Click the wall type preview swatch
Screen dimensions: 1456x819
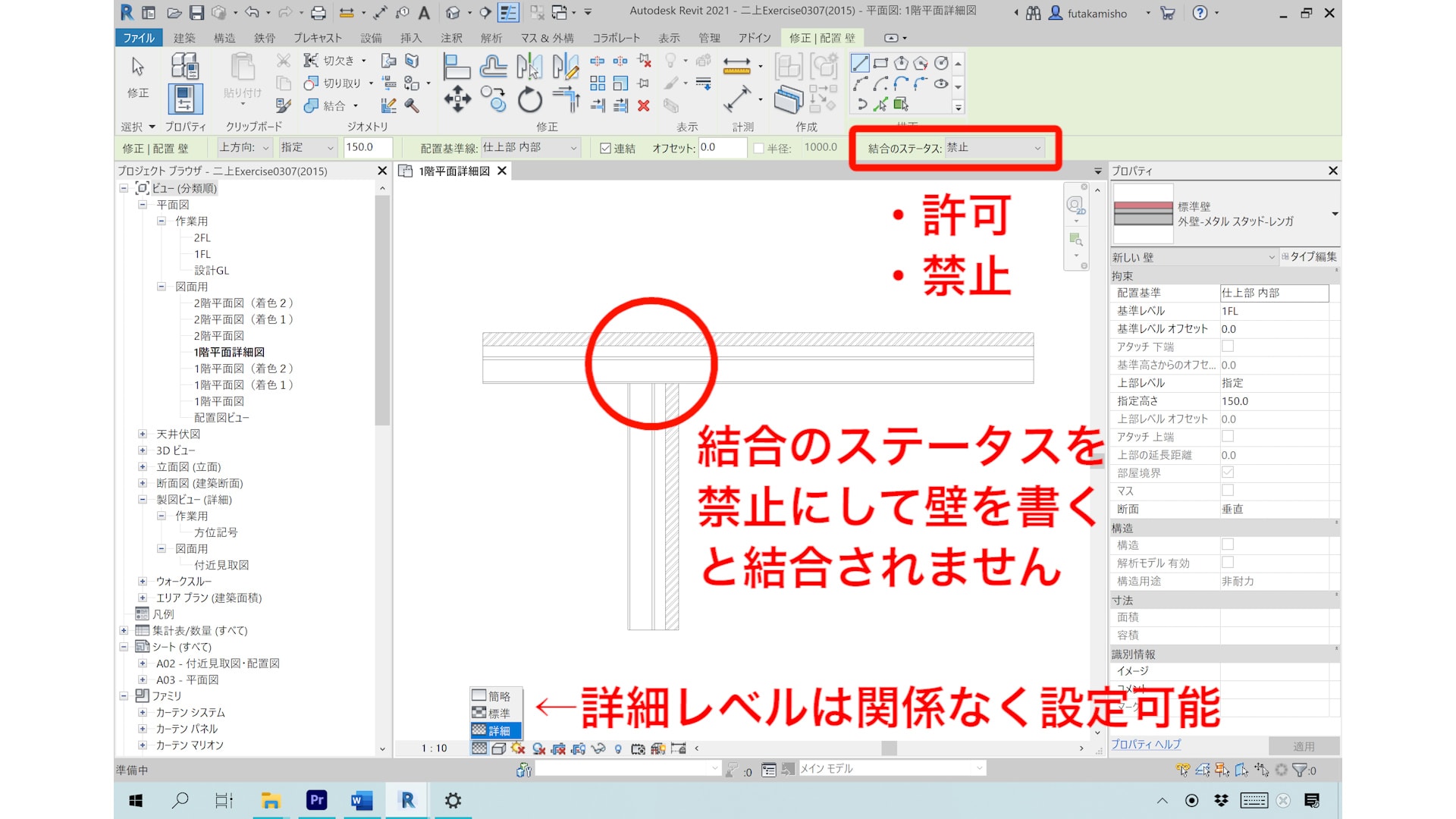tap(1143, 214)
